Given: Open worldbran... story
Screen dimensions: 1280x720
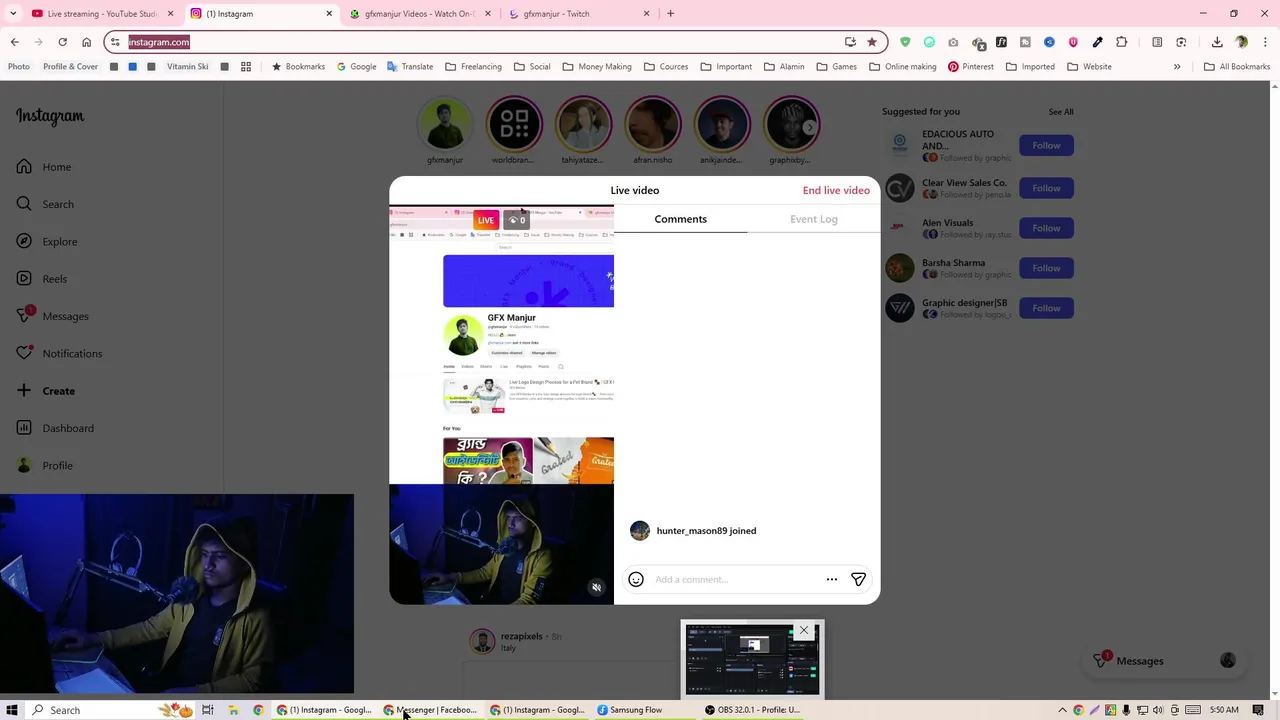Looking at the screenshot, I should (514, 124).
